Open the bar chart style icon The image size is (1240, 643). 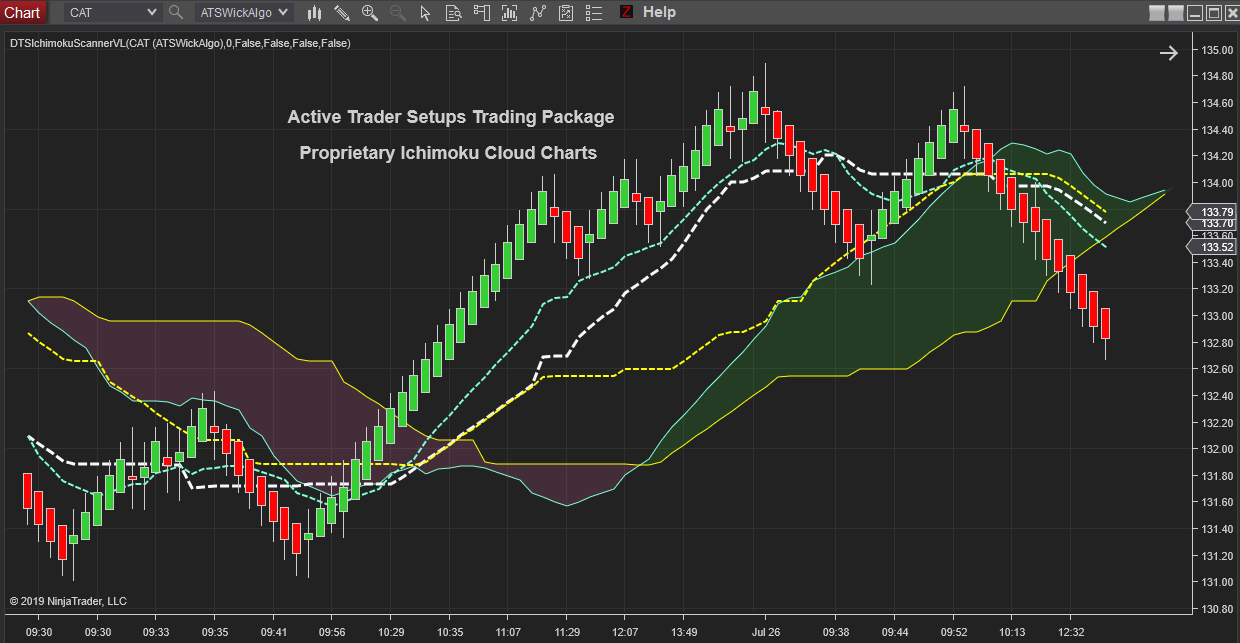tap(314, 13)
